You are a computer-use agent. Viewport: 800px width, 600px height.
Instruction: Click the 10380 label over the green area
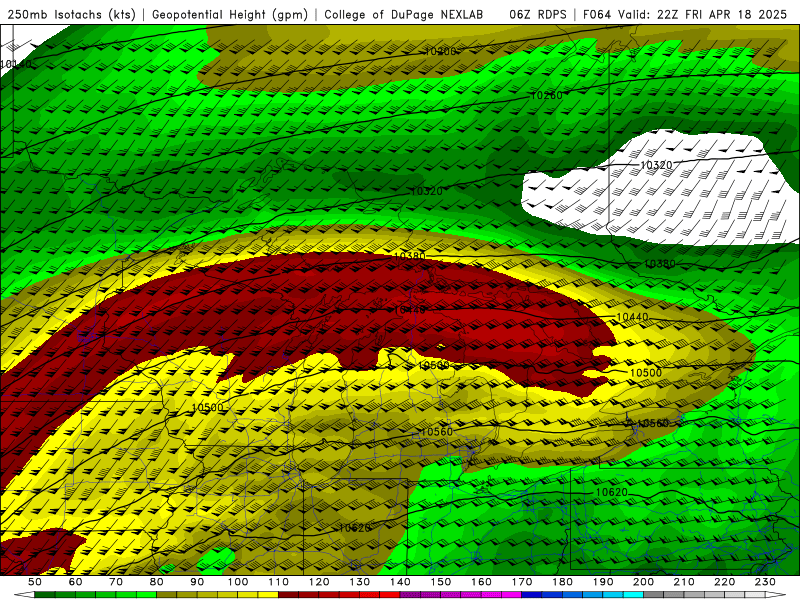660,264
